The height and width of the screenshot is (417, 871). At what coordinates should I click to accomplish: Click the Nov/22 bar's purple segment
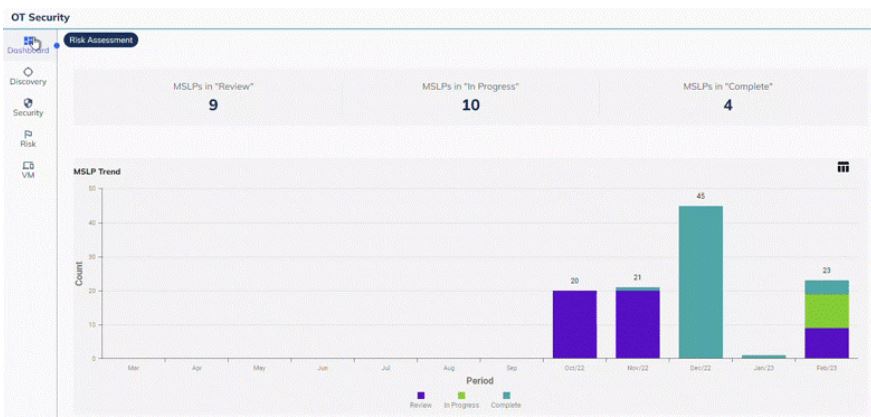tap(637, 324)
